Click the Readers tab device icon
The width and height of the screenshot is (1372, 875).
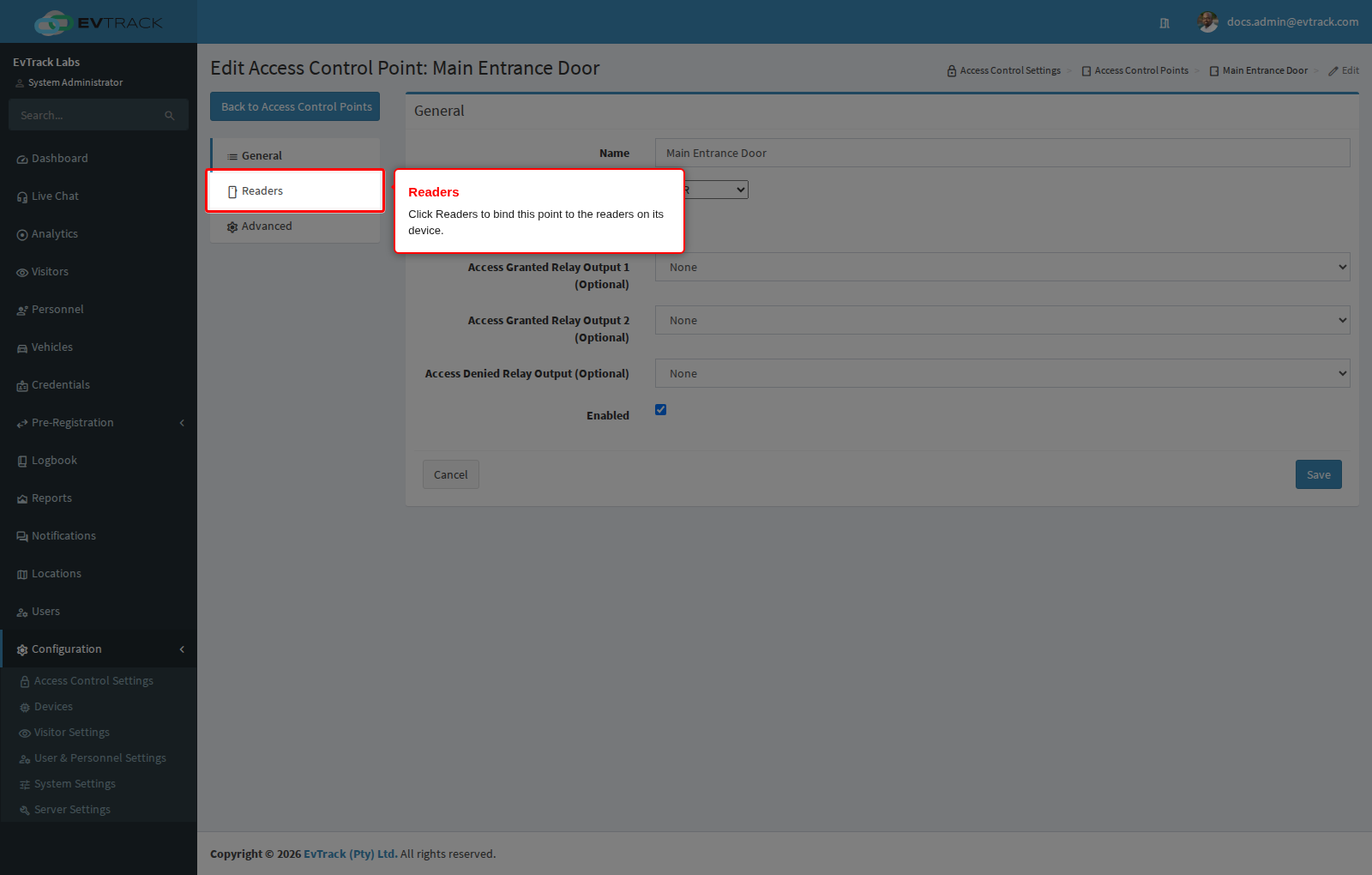(x=232, y=192)
